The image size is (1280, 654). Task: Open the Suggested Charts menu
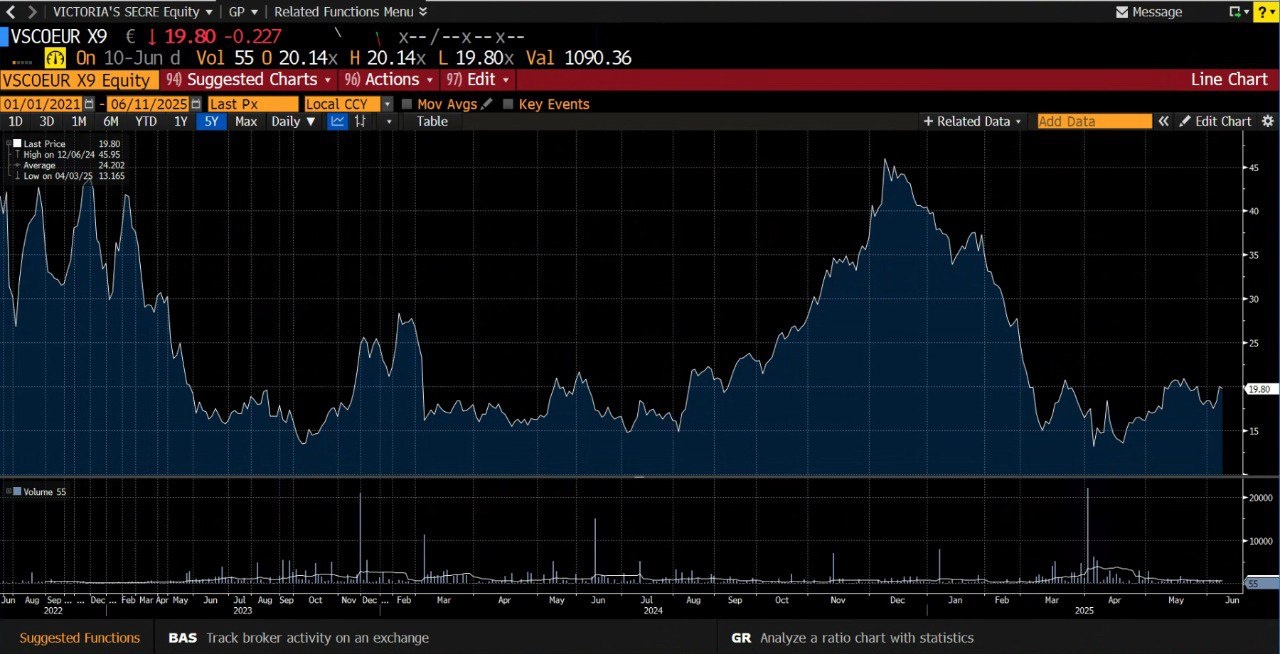pos(249,80)
